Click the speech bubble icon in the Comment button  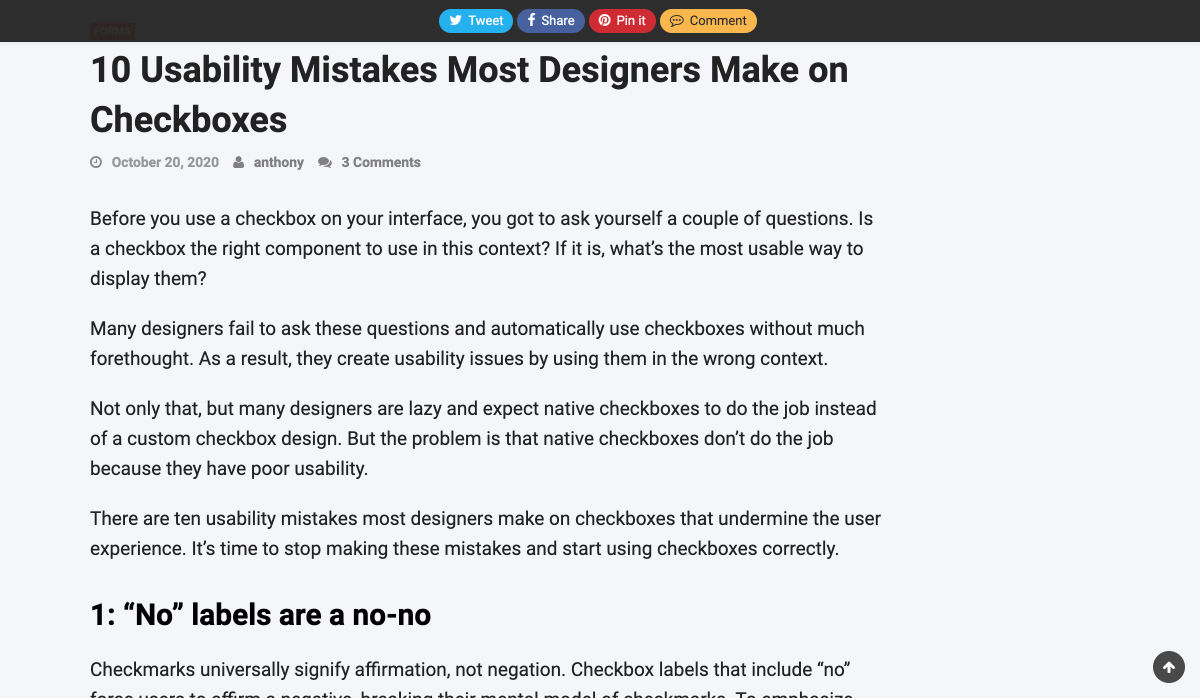[x=676, y=21]
